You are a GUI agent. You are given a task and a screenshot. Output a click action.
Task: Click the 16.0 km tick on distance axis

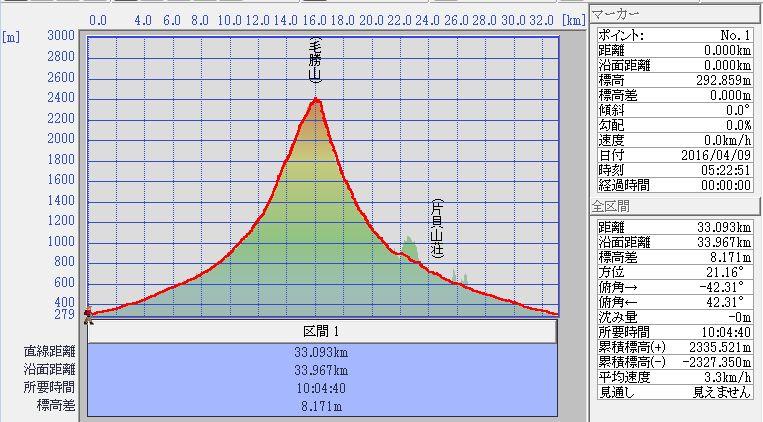tap(315, 19)
